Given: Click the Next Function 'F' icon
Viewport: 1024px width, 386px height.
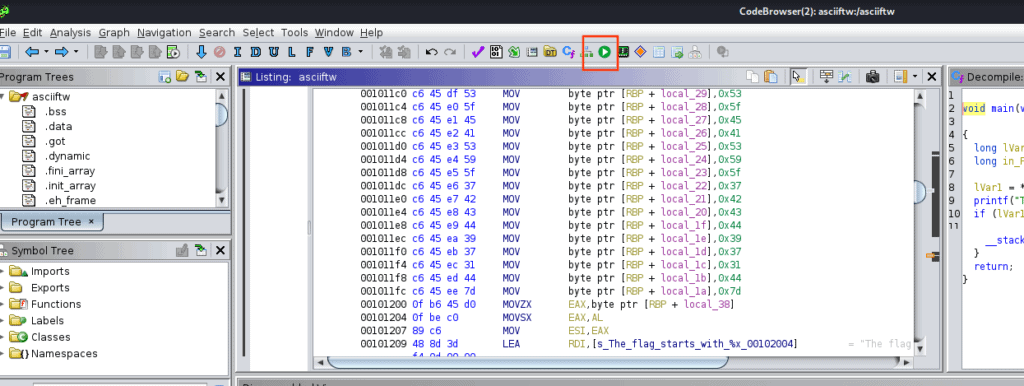Looking at the screenshot, I should point(310,52).
